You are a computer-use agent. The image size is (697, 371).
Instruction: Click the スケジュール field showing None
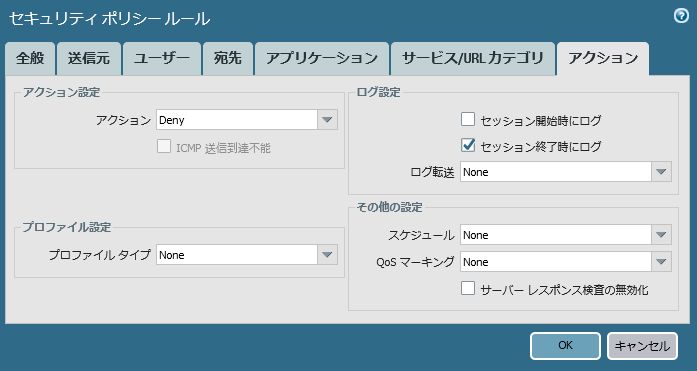pyautogui.click(x=556, y=235)
